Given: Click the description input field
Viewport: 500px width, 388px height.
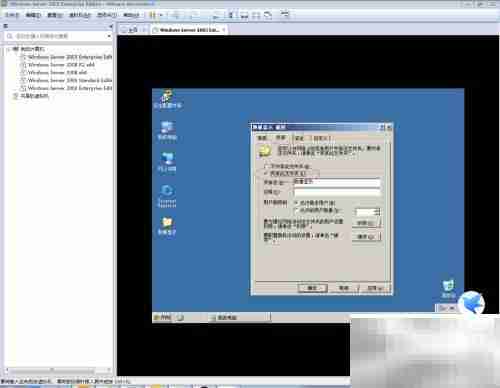Looking at the screenshot, I should [337, 192].
